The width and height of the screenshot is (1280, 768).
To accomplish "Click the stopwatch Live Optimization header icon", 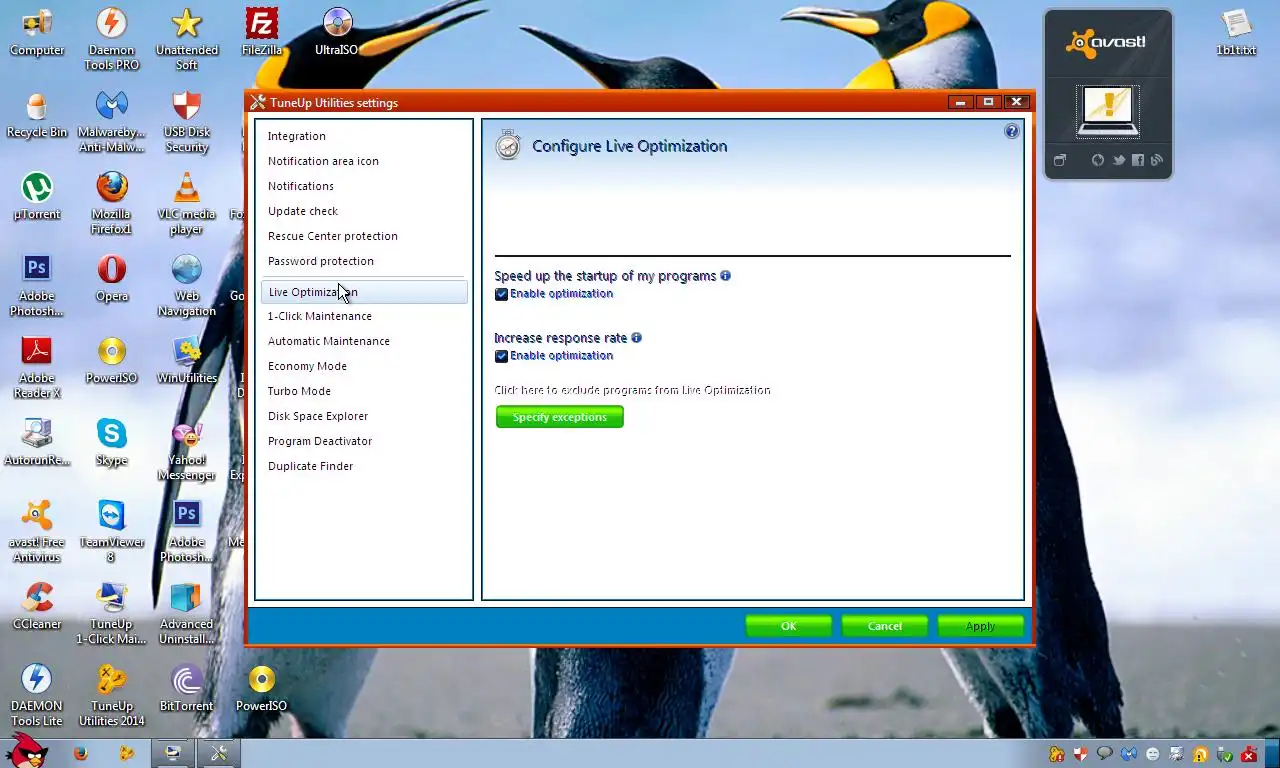I will (x=508, y=145).
